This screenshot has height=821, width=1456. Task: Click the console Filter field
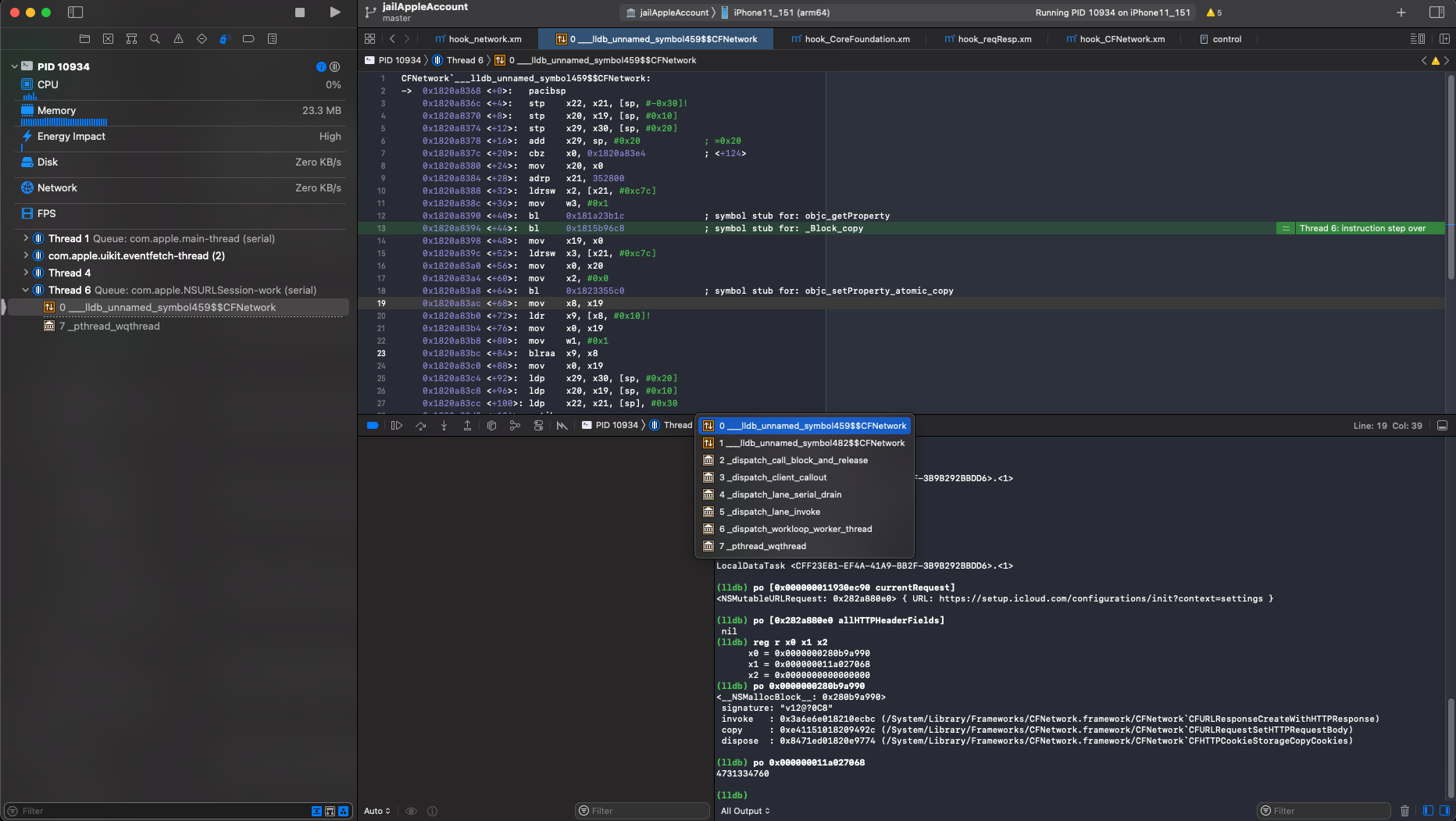point(1323,811)
